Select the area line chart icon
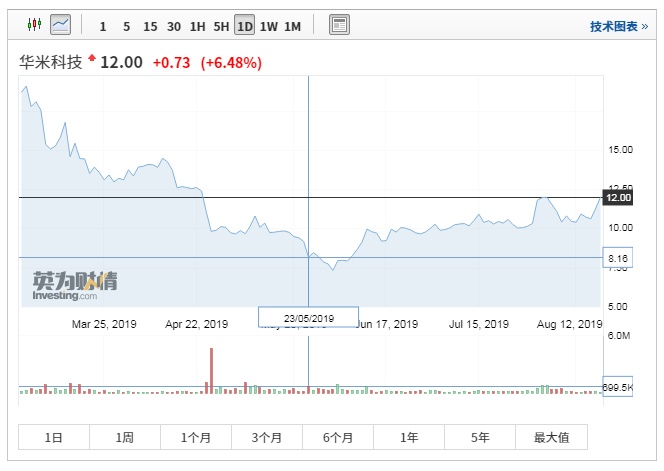 tap(60, 24)
